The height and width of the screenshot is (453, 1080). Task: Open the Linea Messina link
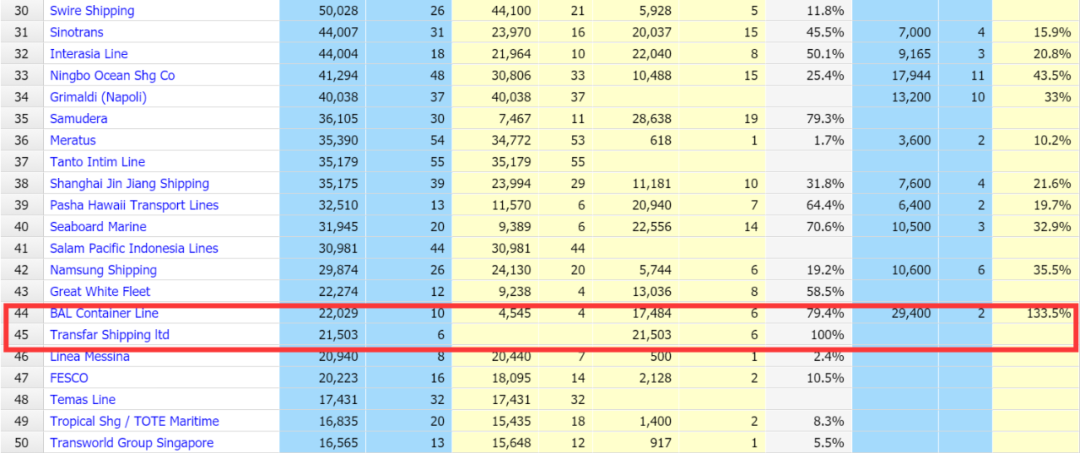(x=92, y=357)
